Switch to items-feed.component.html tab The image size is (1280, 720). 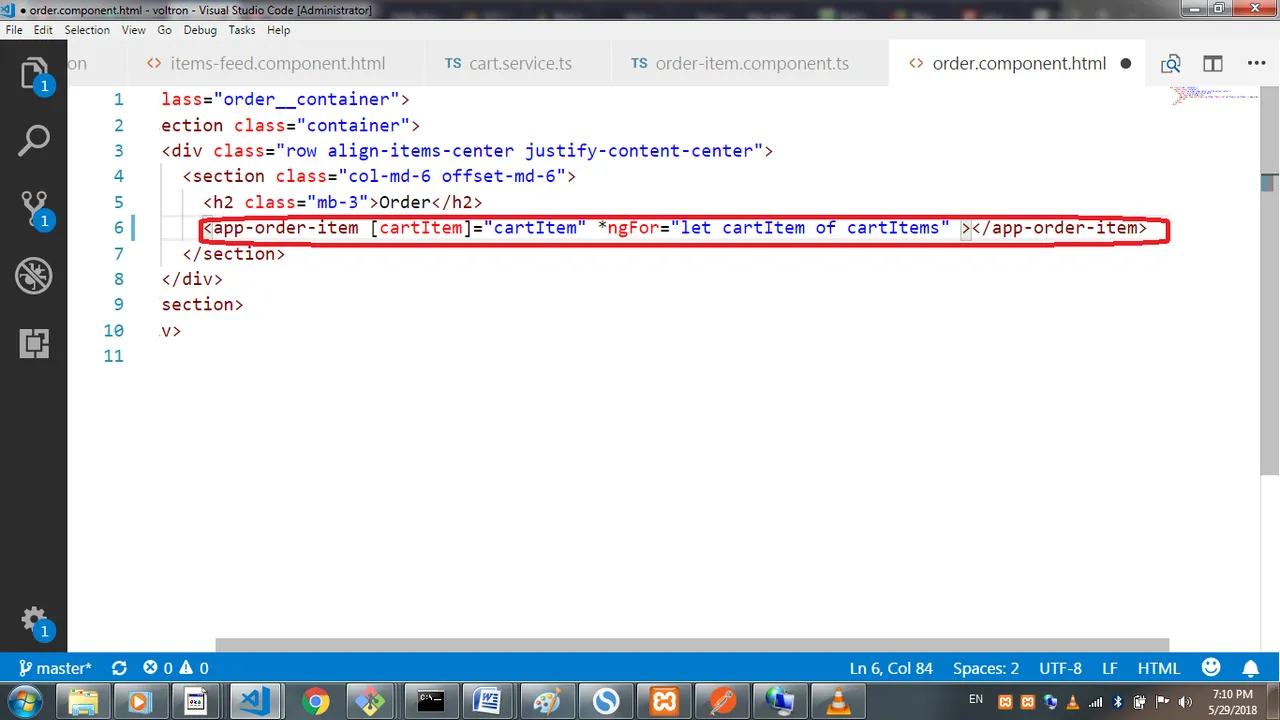(x=277, y=63)
